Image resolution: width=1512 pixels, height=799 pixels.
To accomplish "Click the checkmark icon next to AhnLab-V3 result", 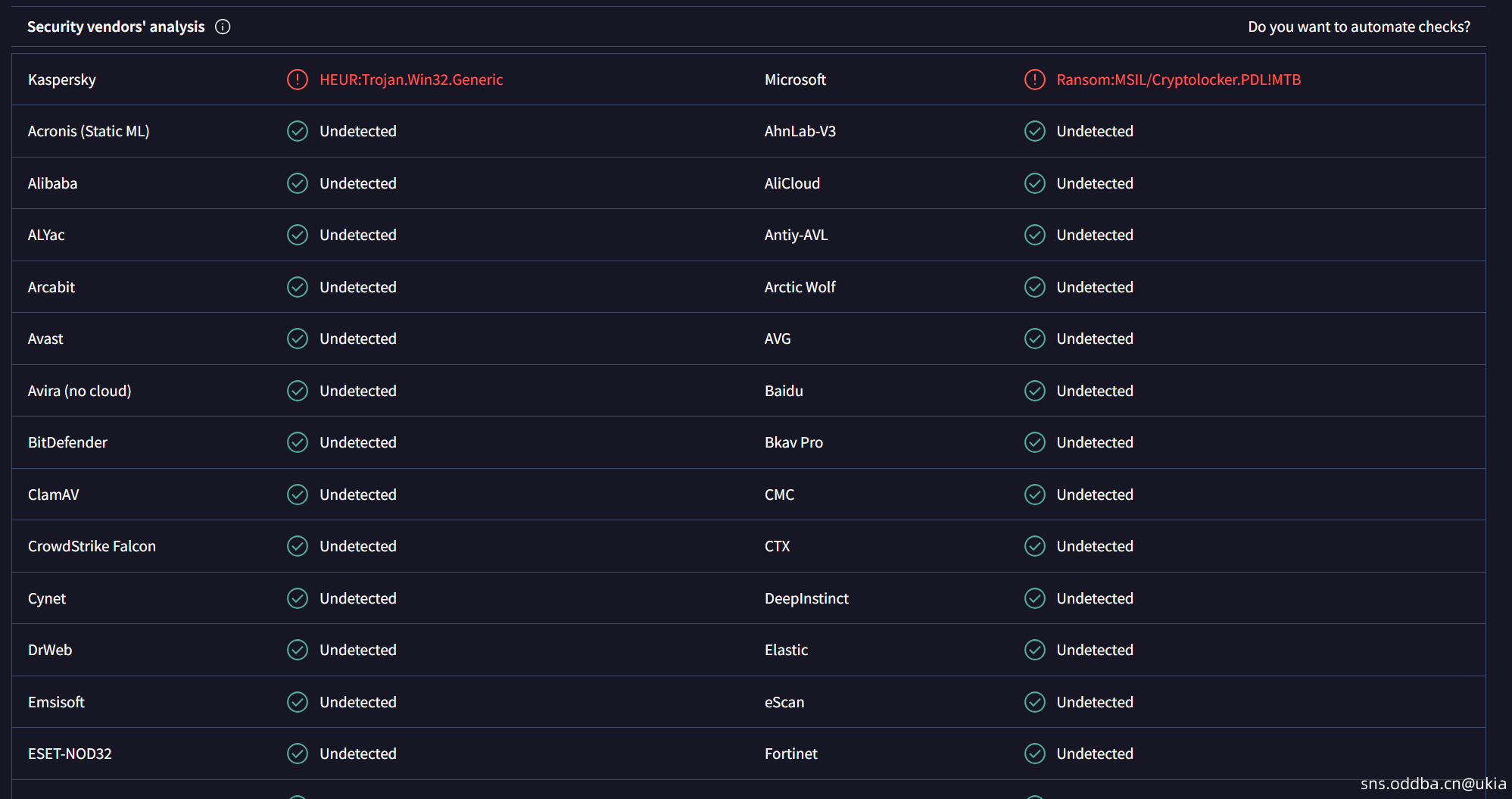I will coord(1034,131).
